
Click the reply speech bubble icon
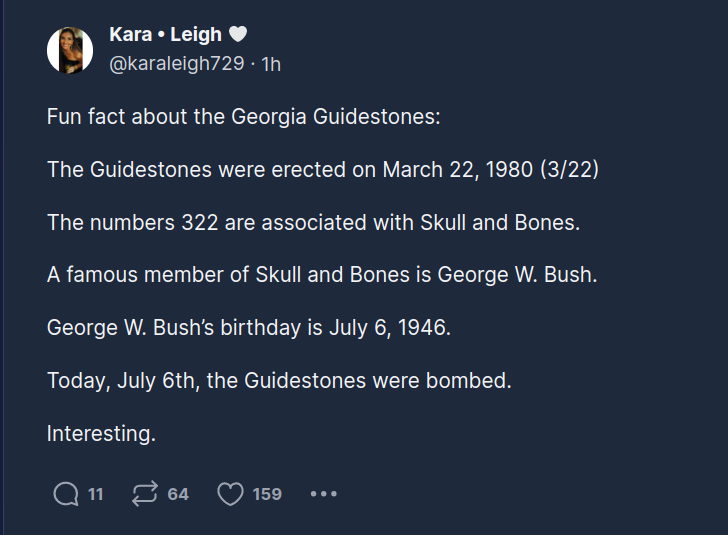click(66, 494)
